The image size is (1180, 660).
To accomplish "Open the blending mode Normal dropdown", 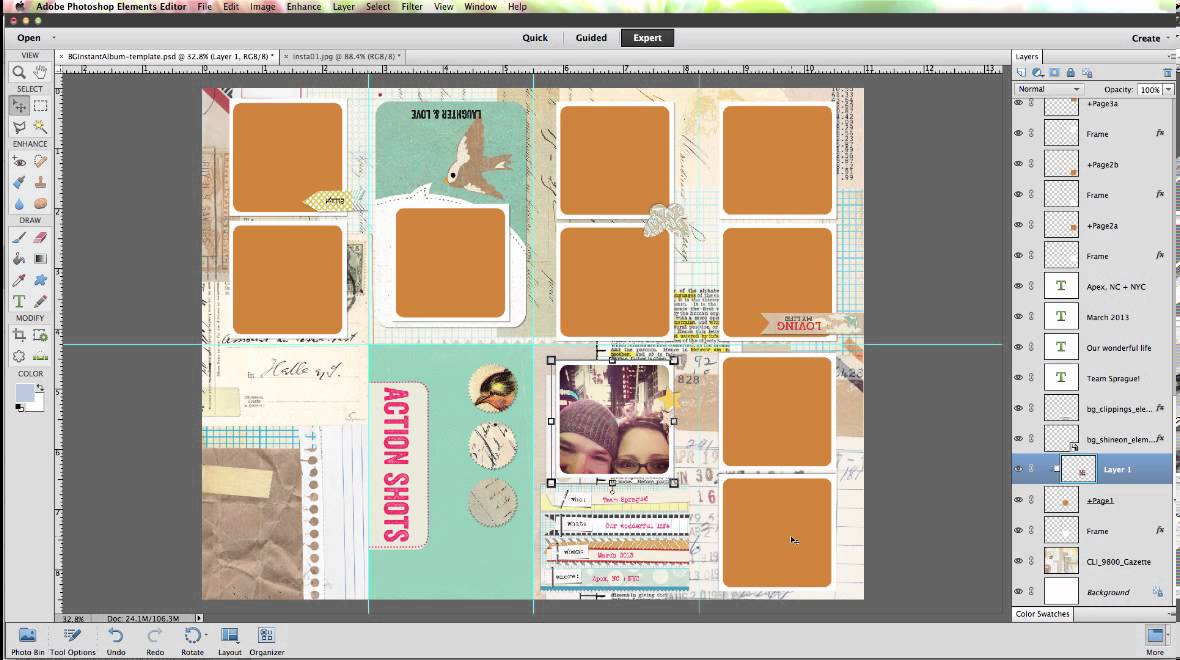I will 1048,89.
